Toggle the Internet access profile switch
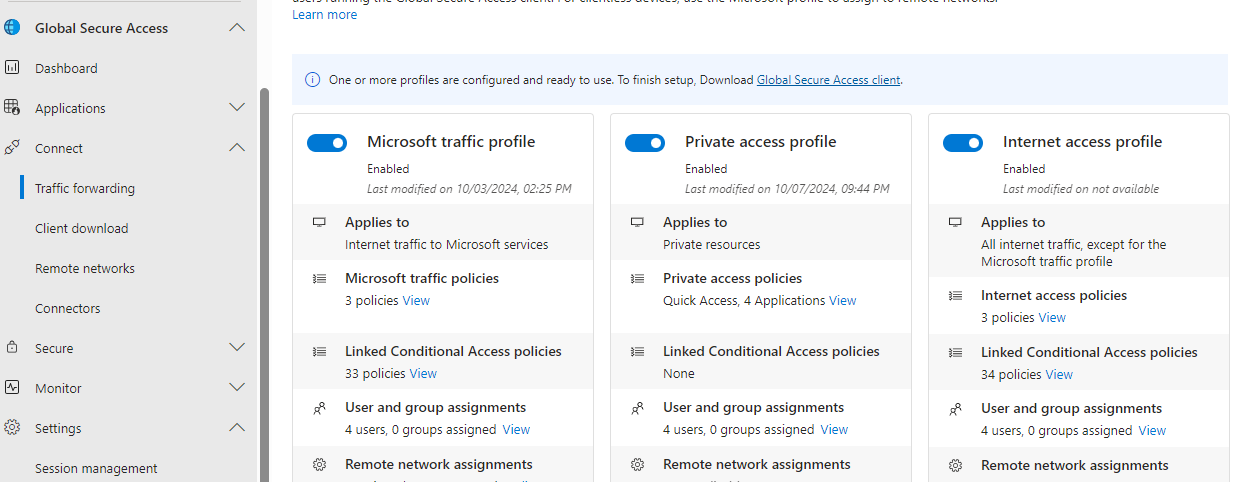 [x=963, y=143]
